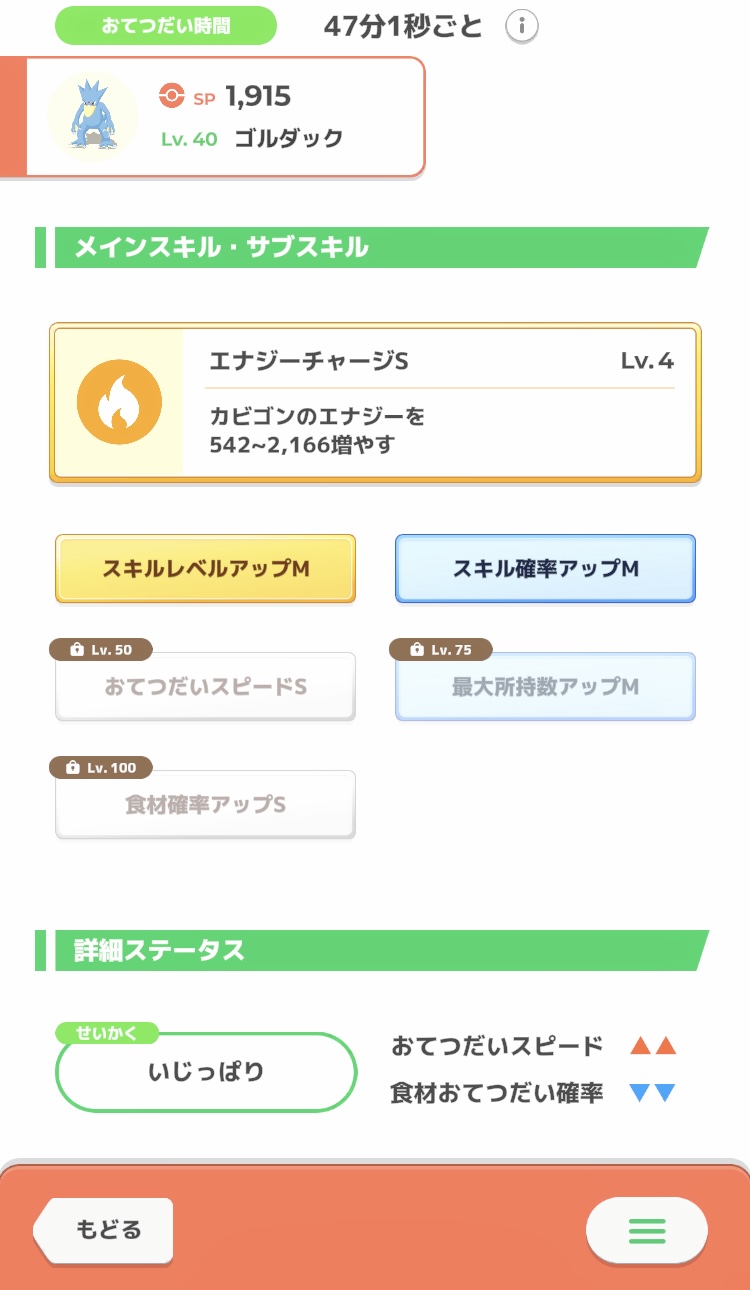Viewport: 750px width, 1290px height.
Task: Tap the Poké Ball SP icon
Action: point(172,96)
